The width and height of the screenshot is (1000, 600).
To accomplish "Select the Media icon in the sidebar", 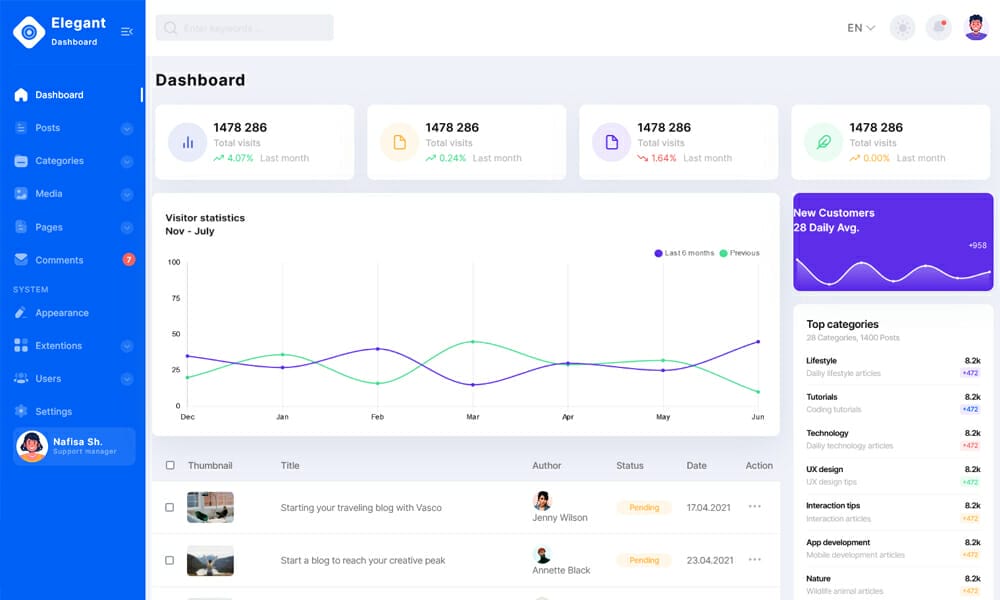I will pos(22,194).
